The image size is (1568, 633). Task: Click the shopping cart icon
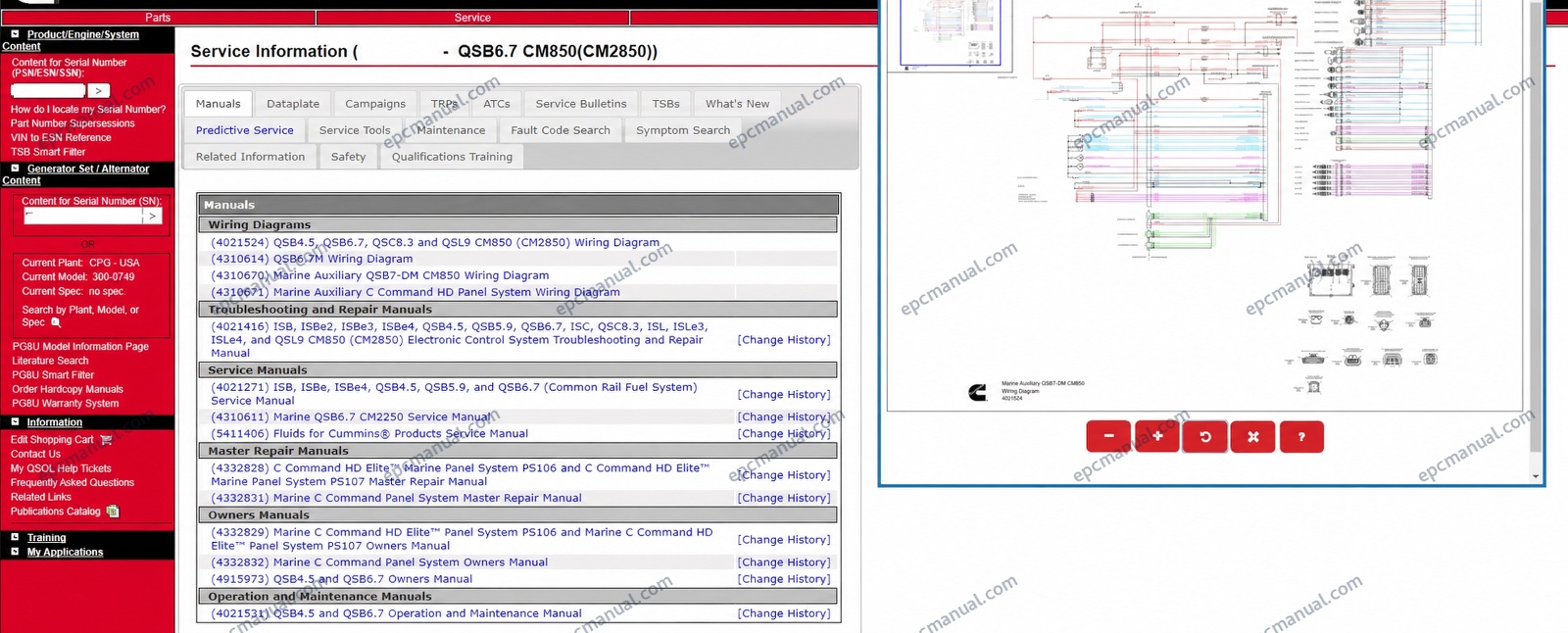106,440
